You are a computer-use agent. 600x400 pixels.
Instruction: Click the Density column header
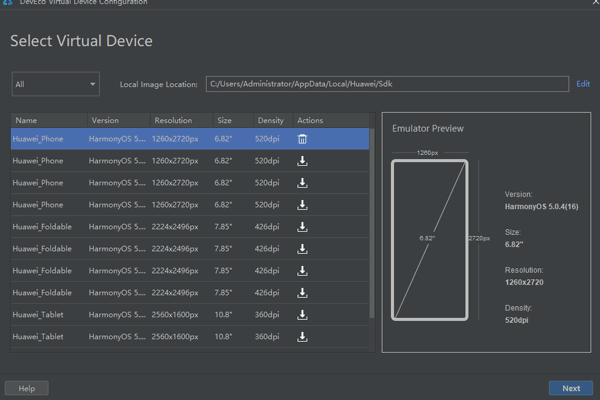tap(270, 120)
